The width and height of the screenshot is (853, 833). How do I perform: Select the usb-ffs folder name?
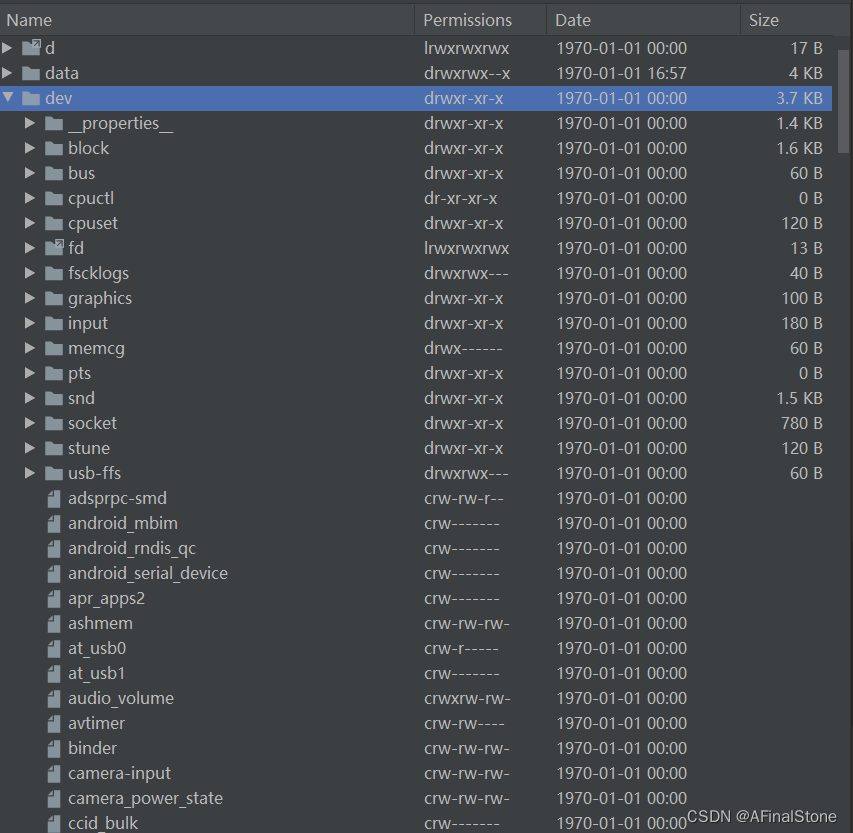94,473
